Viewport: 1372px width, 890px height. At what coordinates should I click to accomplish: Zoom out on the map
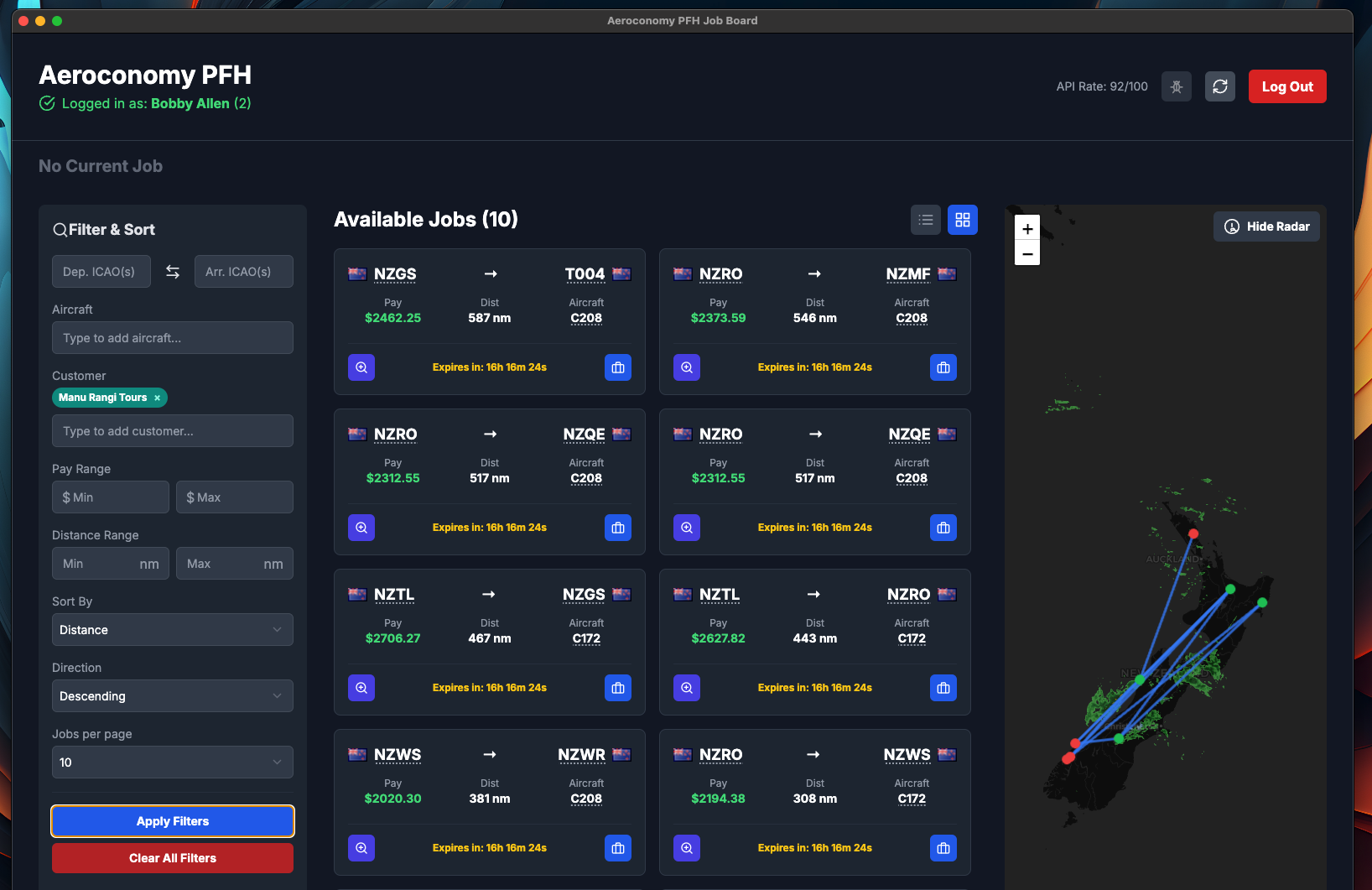pyautogui.click(x=1026, y=253)
